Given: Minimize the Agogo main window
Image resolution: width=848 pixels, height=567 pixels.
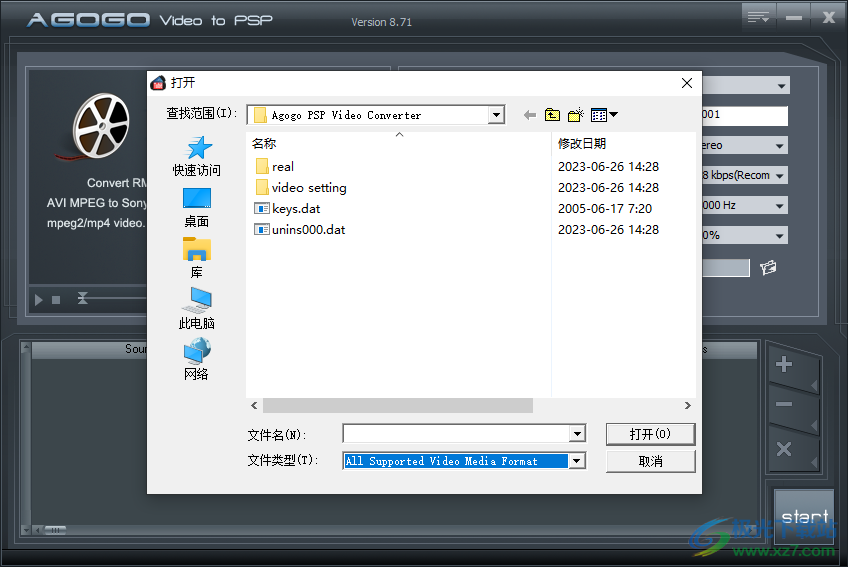Looking at the screenshot, I should (793, 18).
